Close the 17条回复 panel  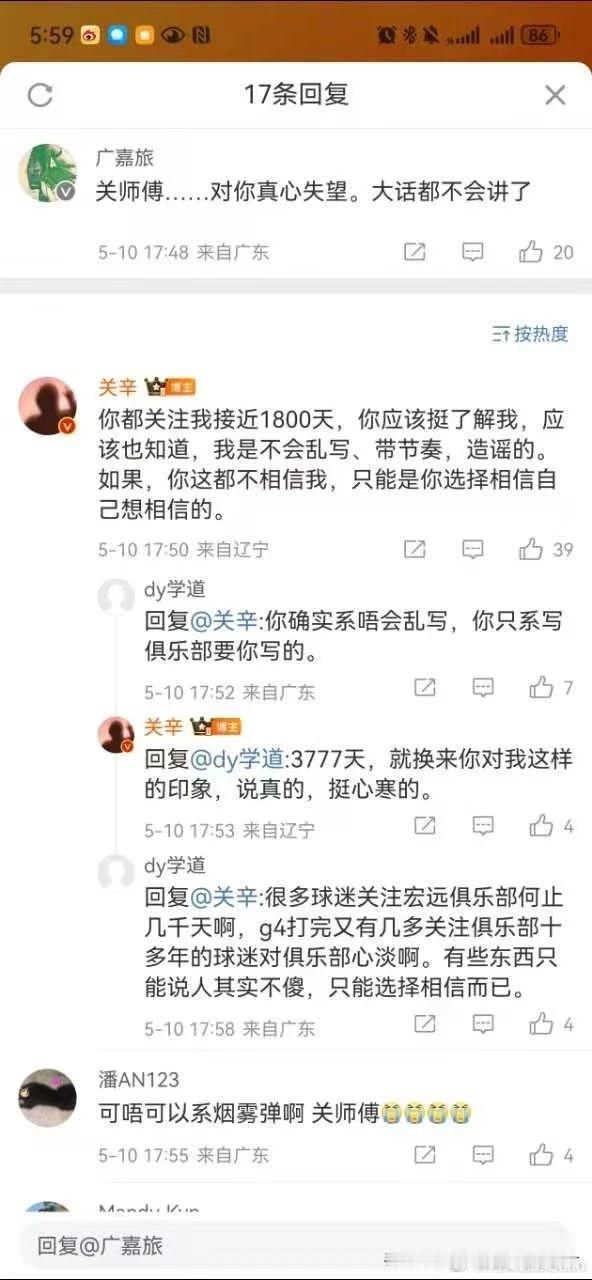point(555,95)
